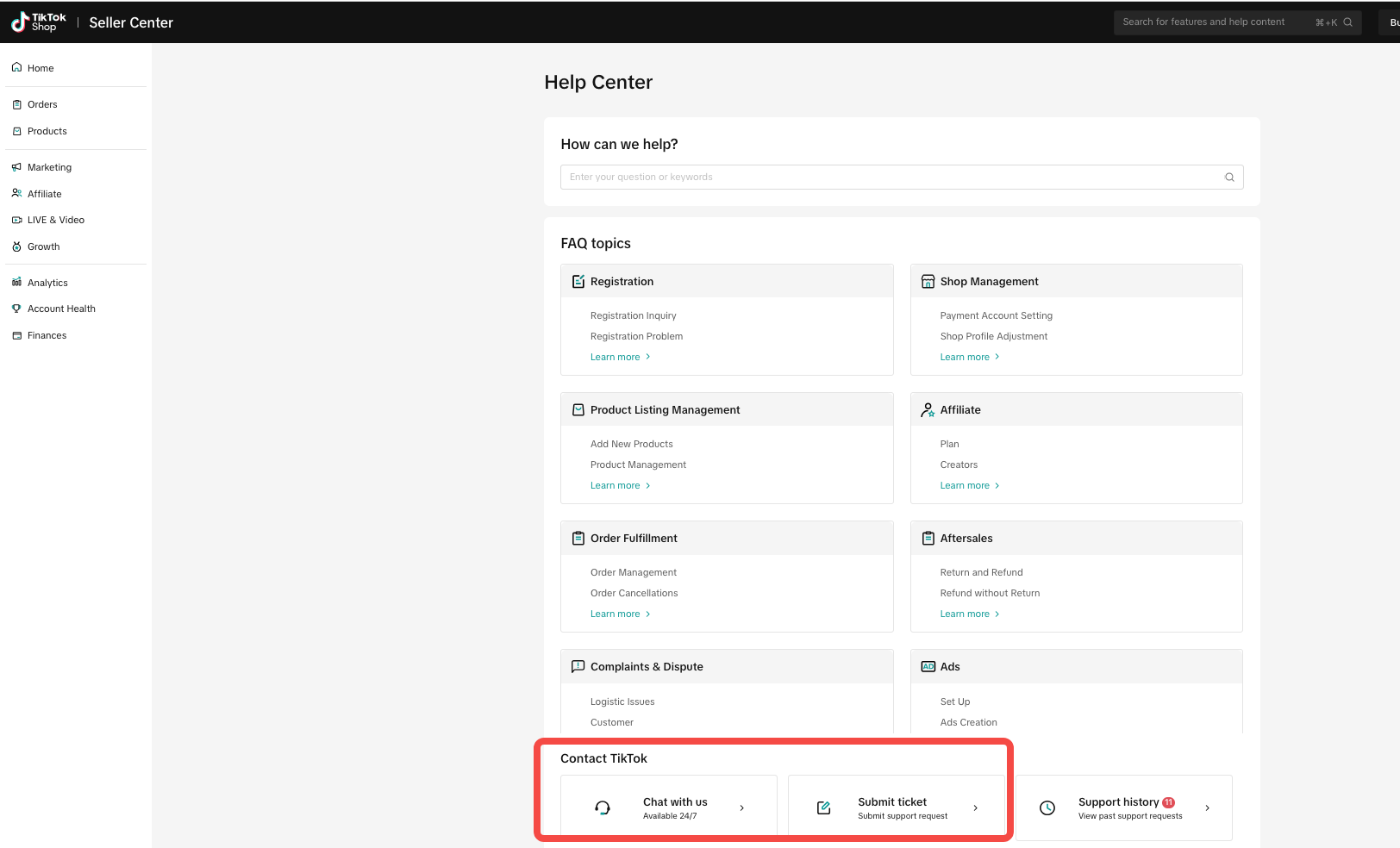
Task: Click the chevron on the Submit ticket card
Action: tap(976, 808)
